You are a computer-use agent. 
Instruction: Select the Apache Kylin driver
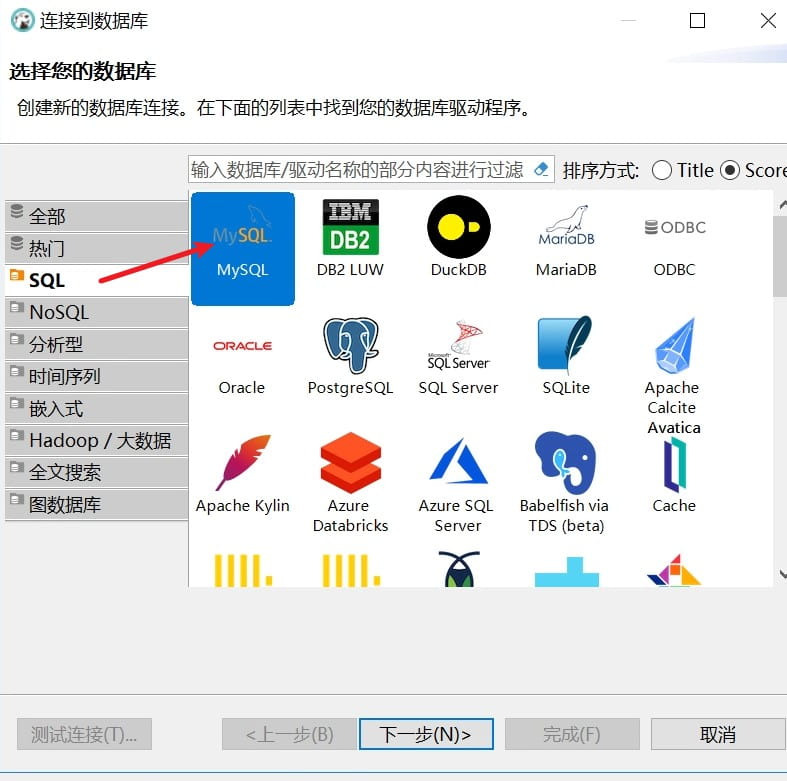[x=242, y=474]
